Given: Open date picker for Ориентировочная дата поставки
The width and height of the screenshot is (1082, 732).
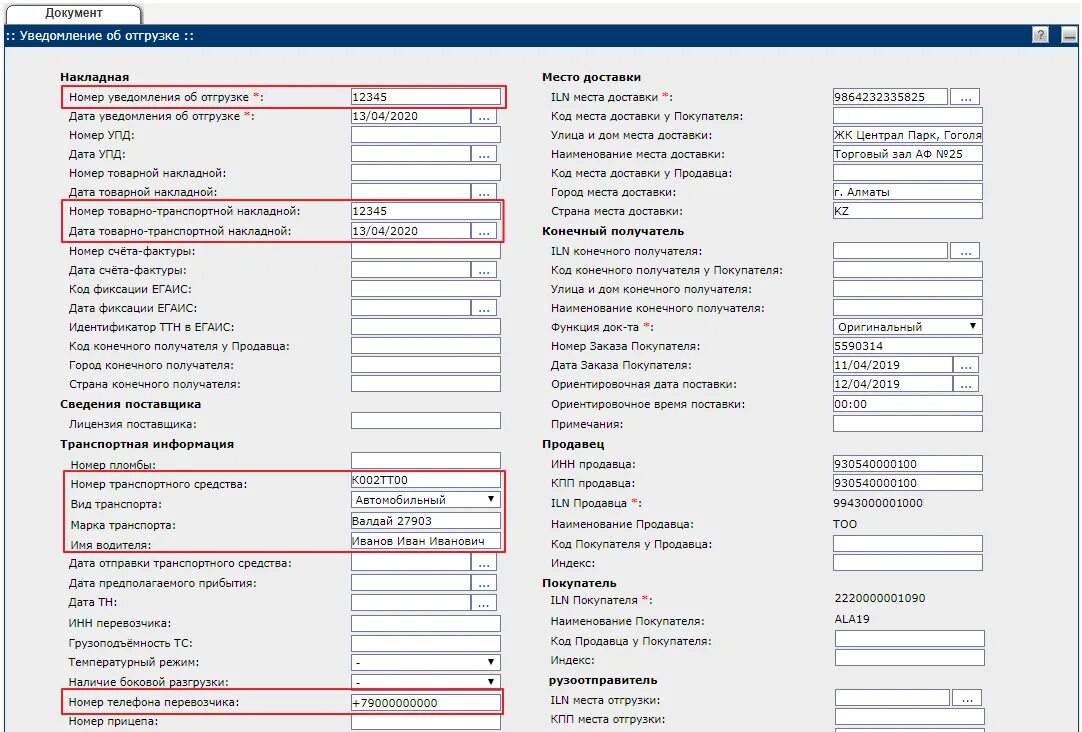Looking at the screenshot, I should coord(965,384).
